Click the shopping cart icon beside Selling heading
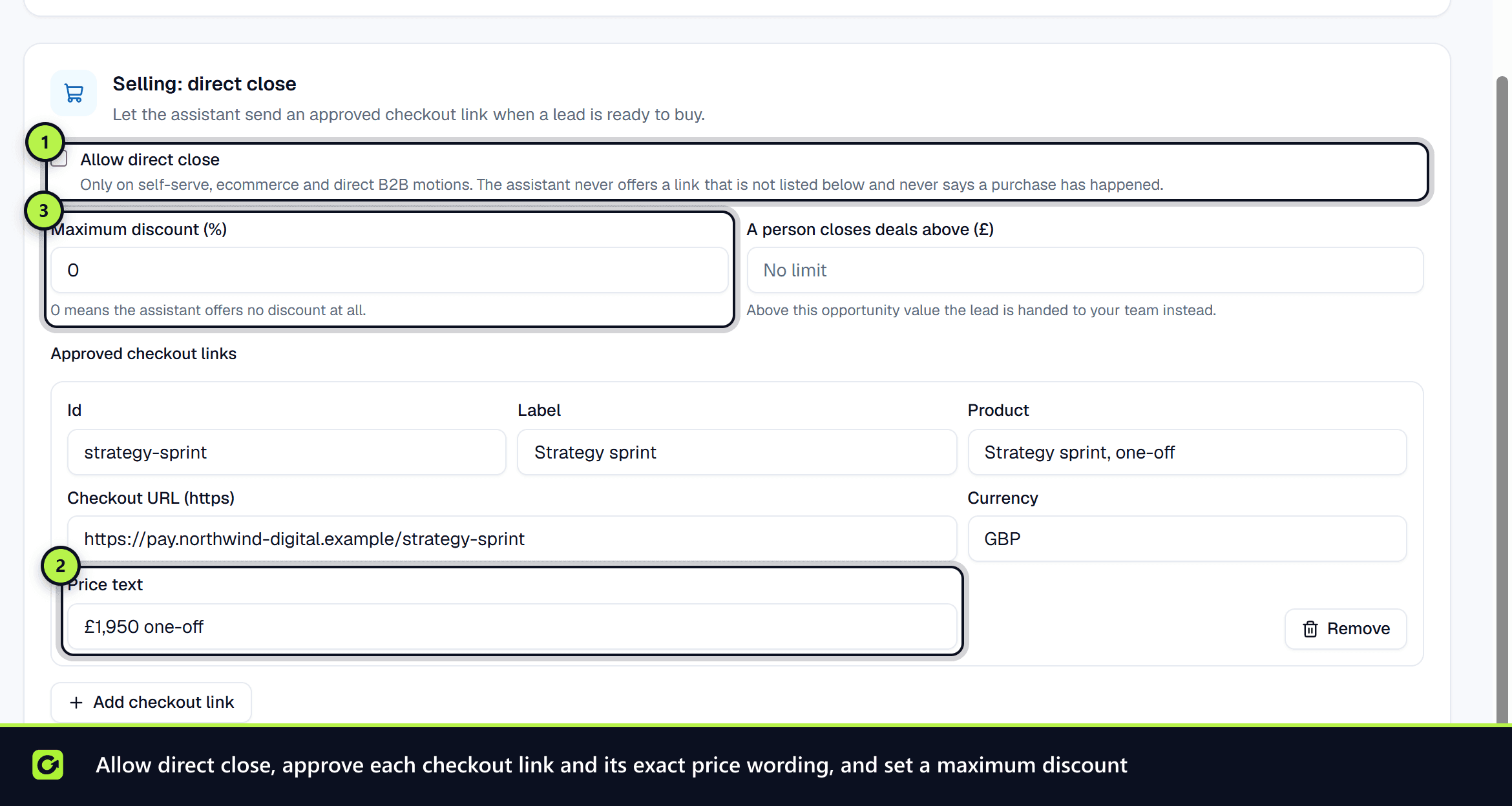Screen dimensions: 1512x806 pos(74,93)
